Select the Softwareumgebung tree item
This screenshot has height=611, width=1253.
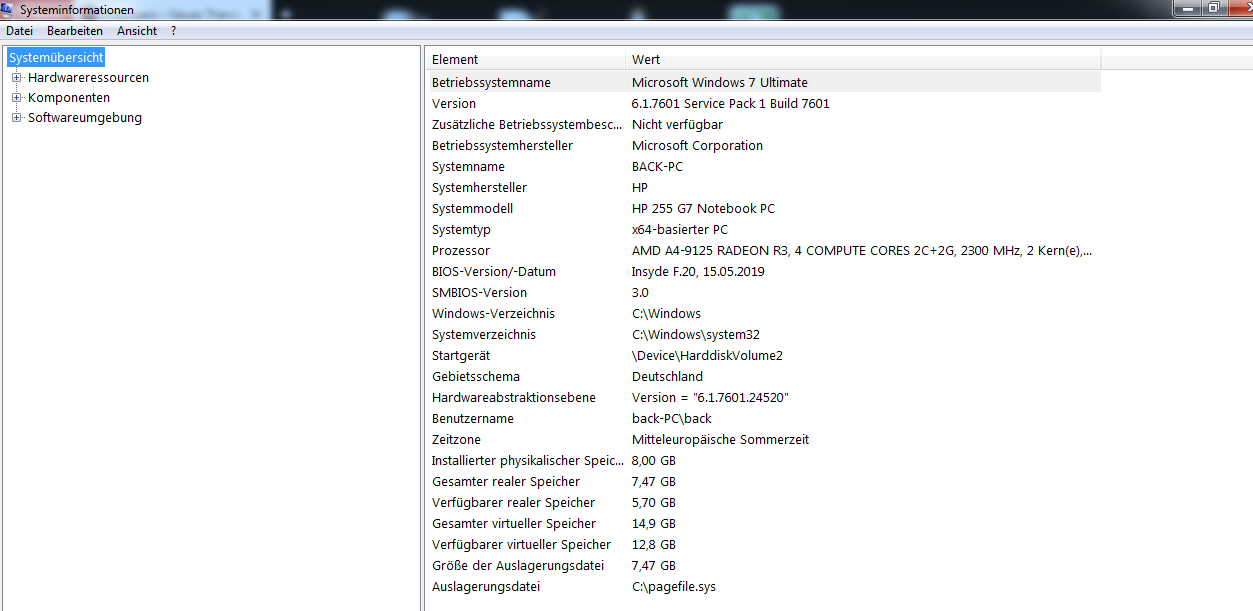pos(85,118)
